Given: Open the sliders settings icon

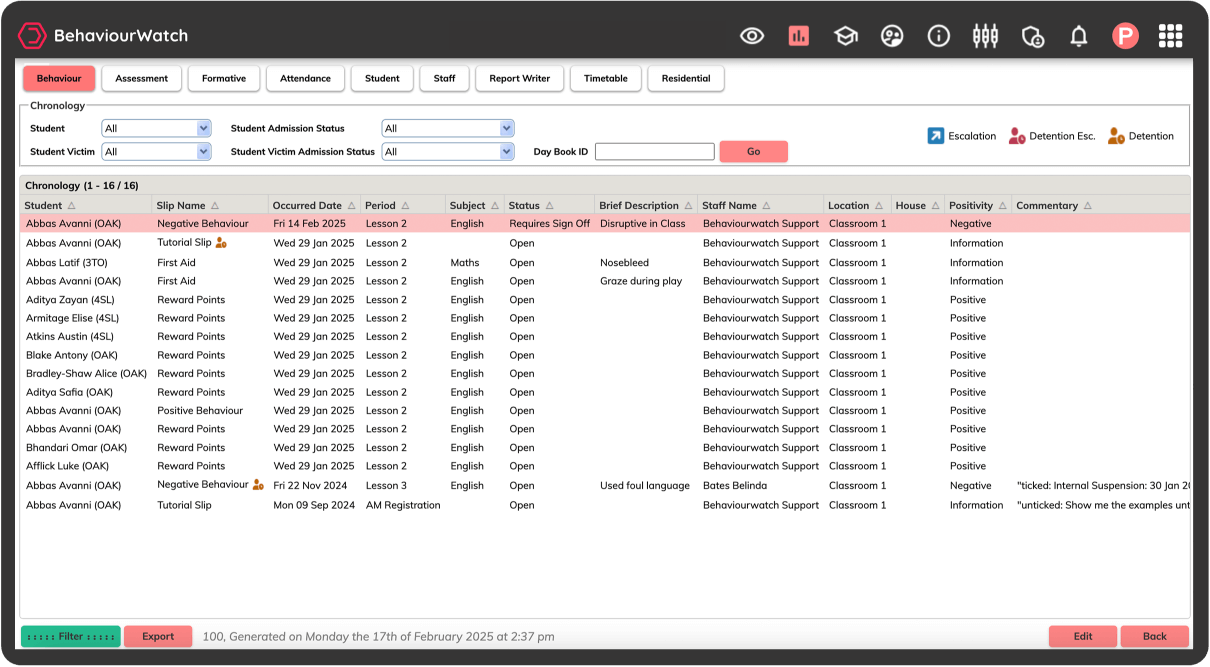Looking at the screenshot, I should 985,36.
